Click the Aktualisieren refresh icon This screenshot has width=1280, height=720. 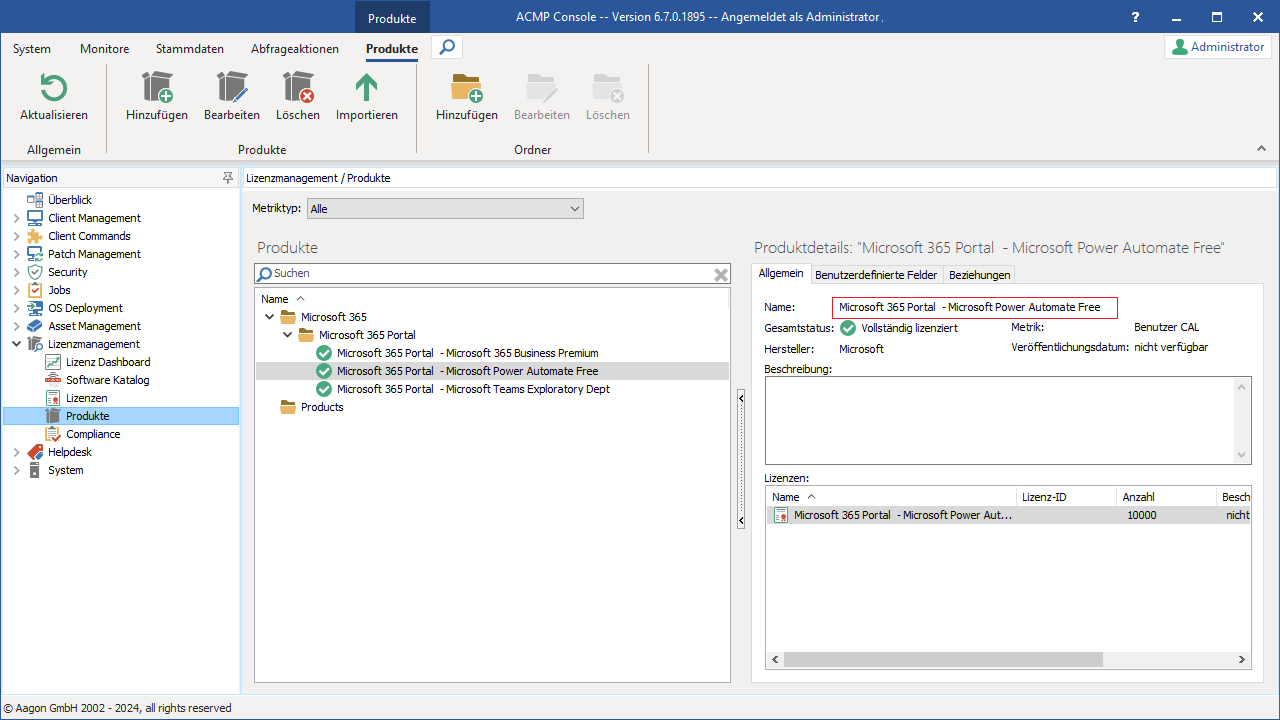point(53,89)
